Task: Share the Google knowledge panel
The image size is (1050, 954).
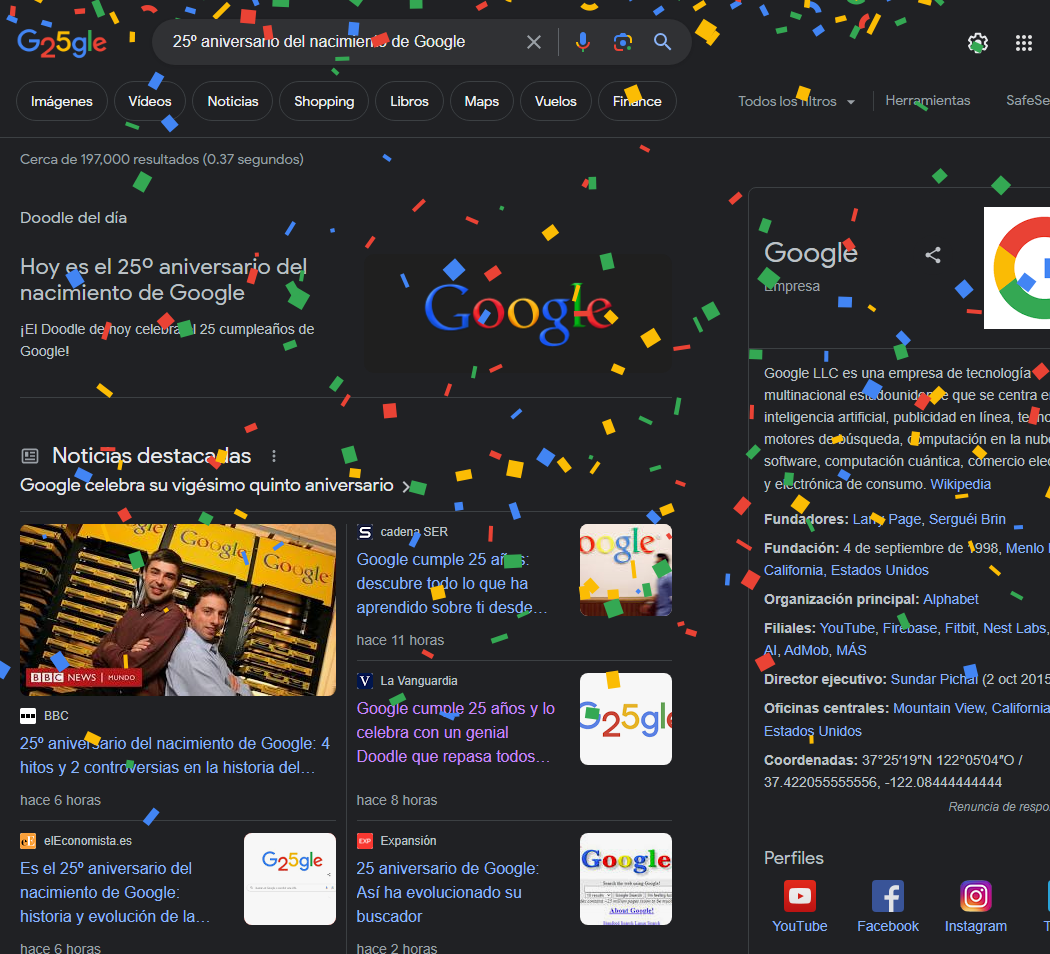Action: pyautogui.click(x=933, y=255)
